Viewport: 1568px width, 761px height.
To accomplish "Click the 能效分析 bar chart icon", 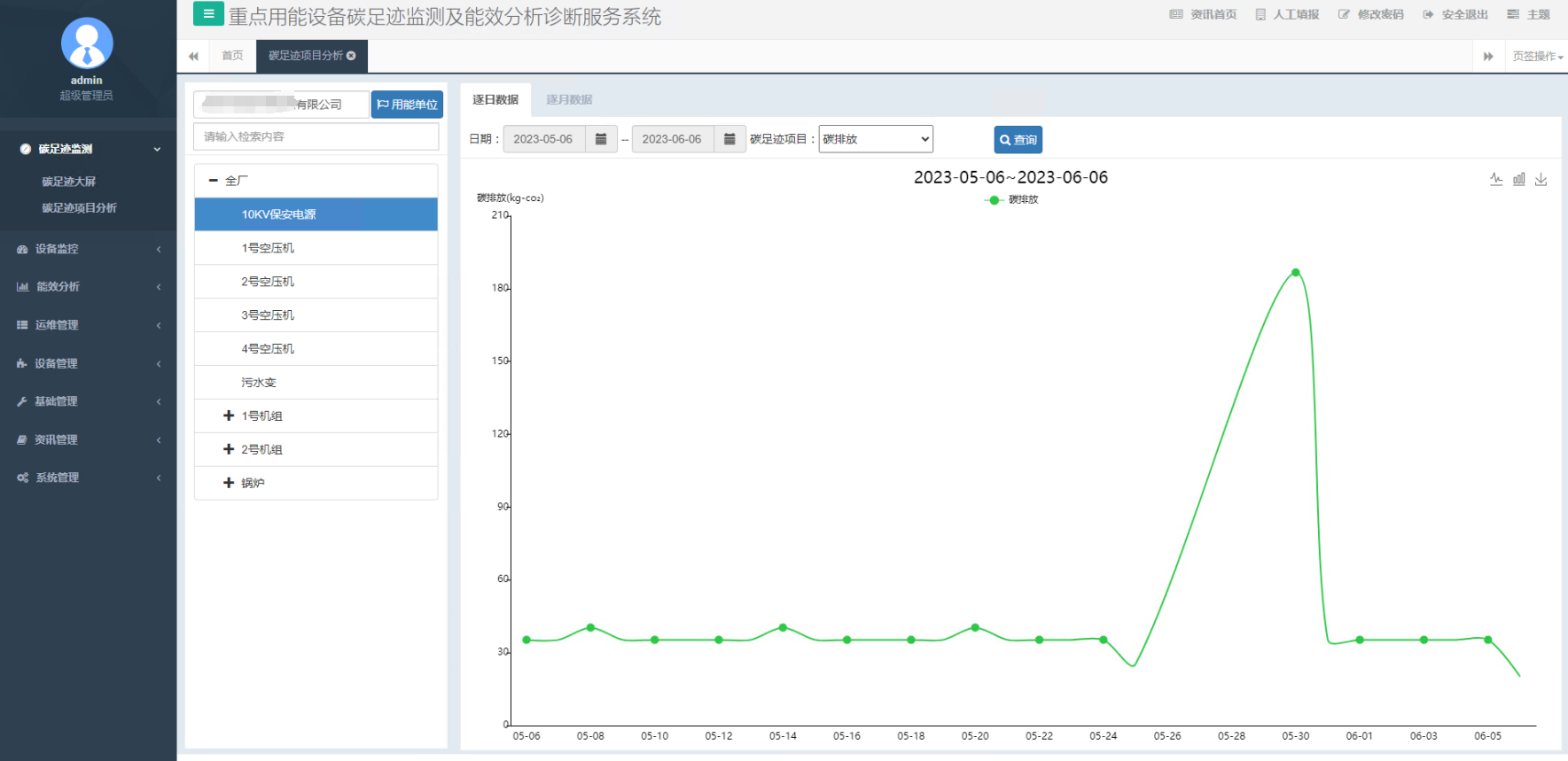I will click(x=22, y=287).
